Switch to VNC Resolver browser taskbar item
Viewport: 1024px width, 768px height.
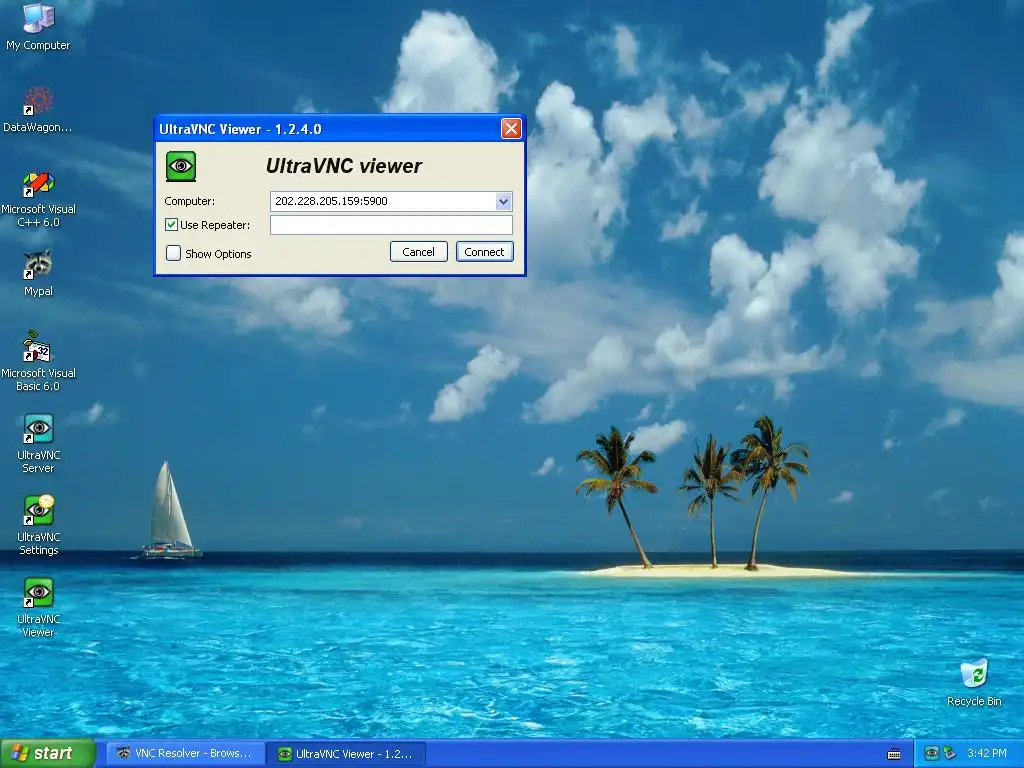185,753
